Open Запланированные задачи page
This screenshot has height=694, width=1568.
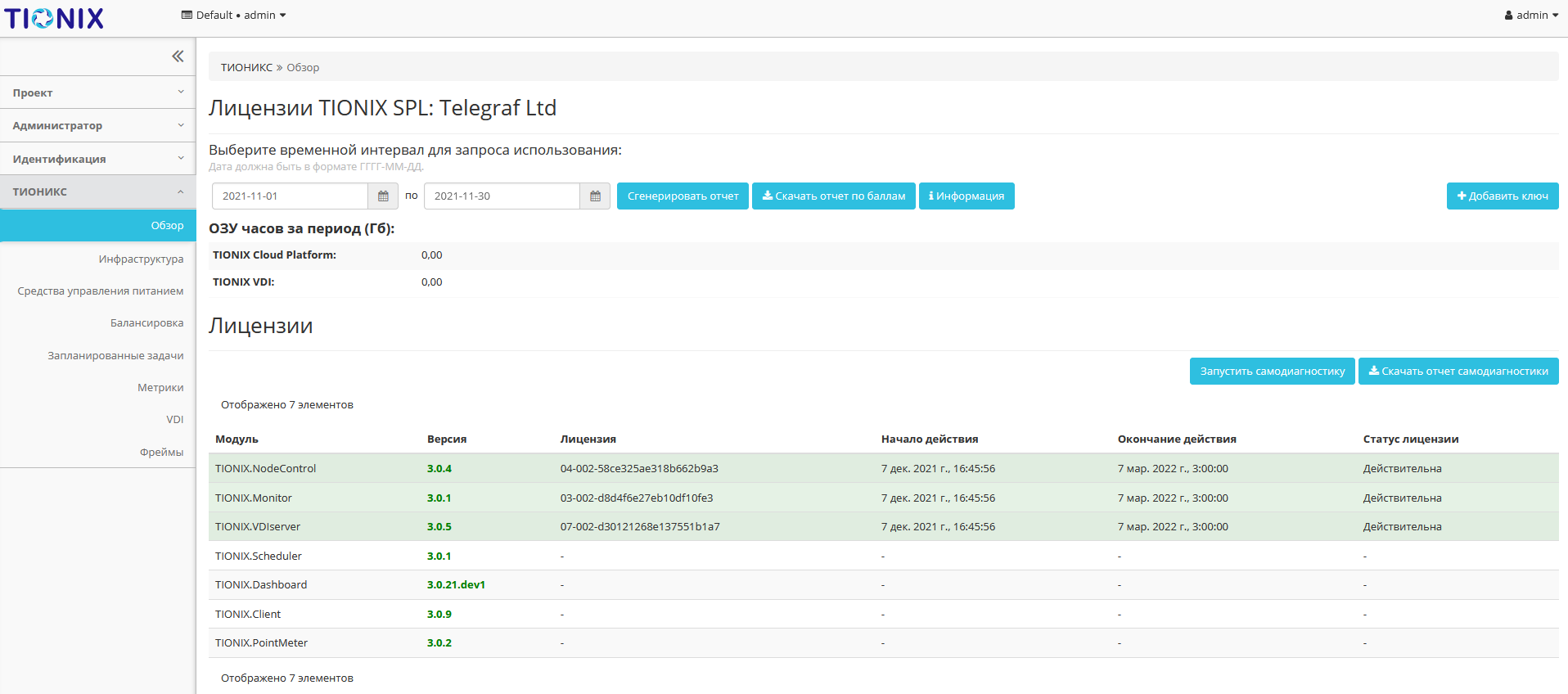115,355
